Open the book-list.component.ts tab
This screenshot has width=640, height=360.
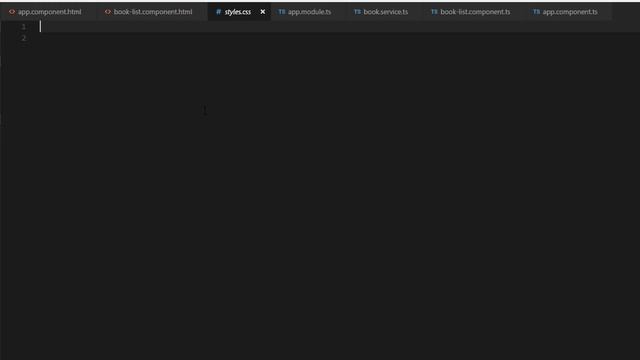[x=475, y=12]
